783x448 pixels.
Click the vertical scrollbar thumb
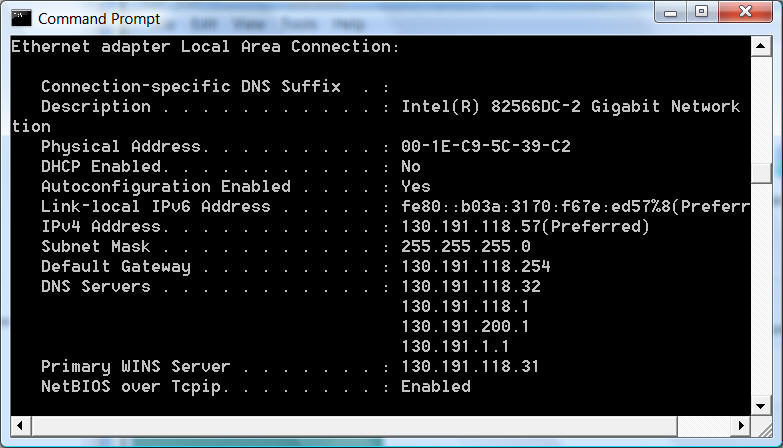point(761,173)
